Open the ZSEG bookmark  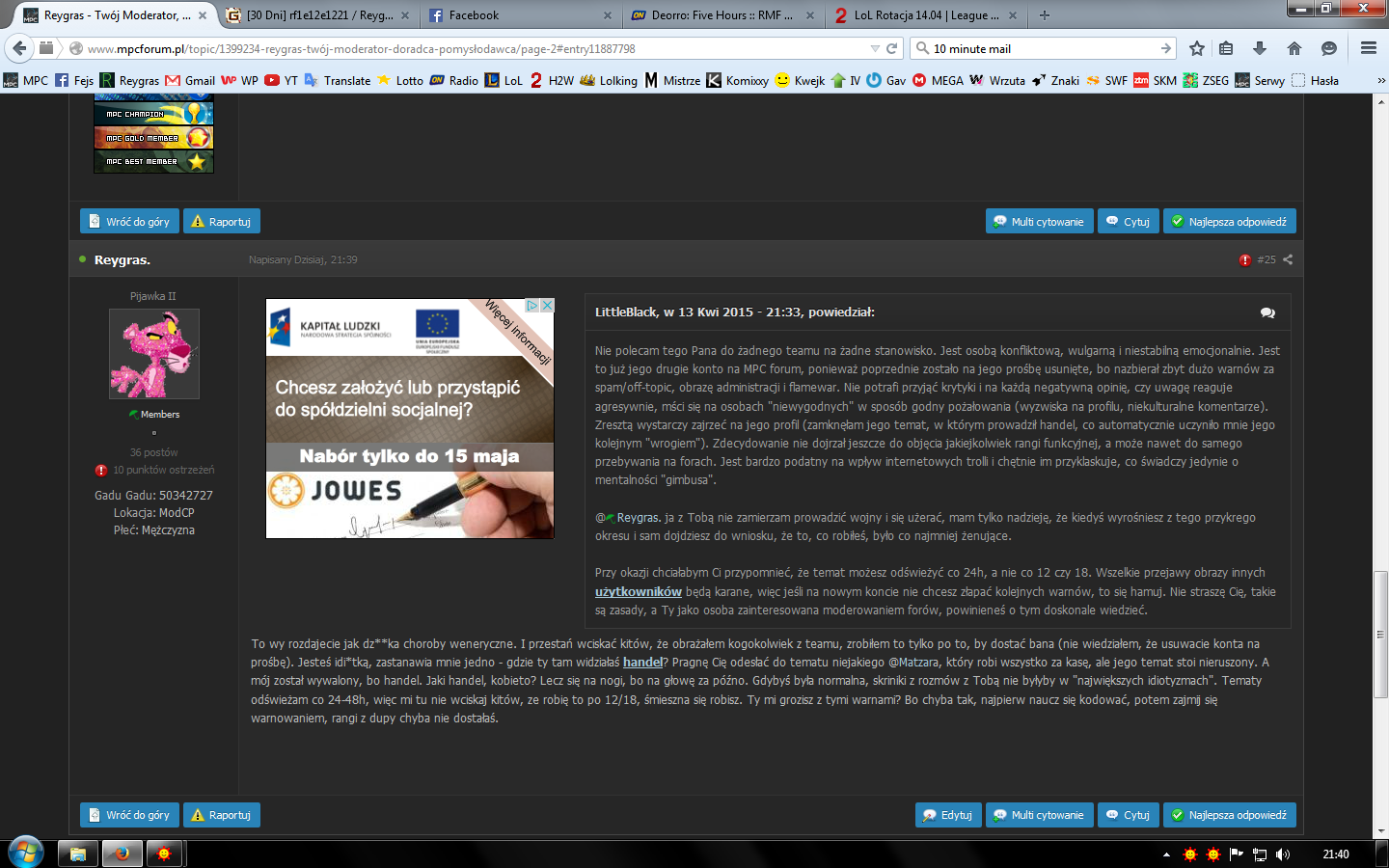point(1206,81)
